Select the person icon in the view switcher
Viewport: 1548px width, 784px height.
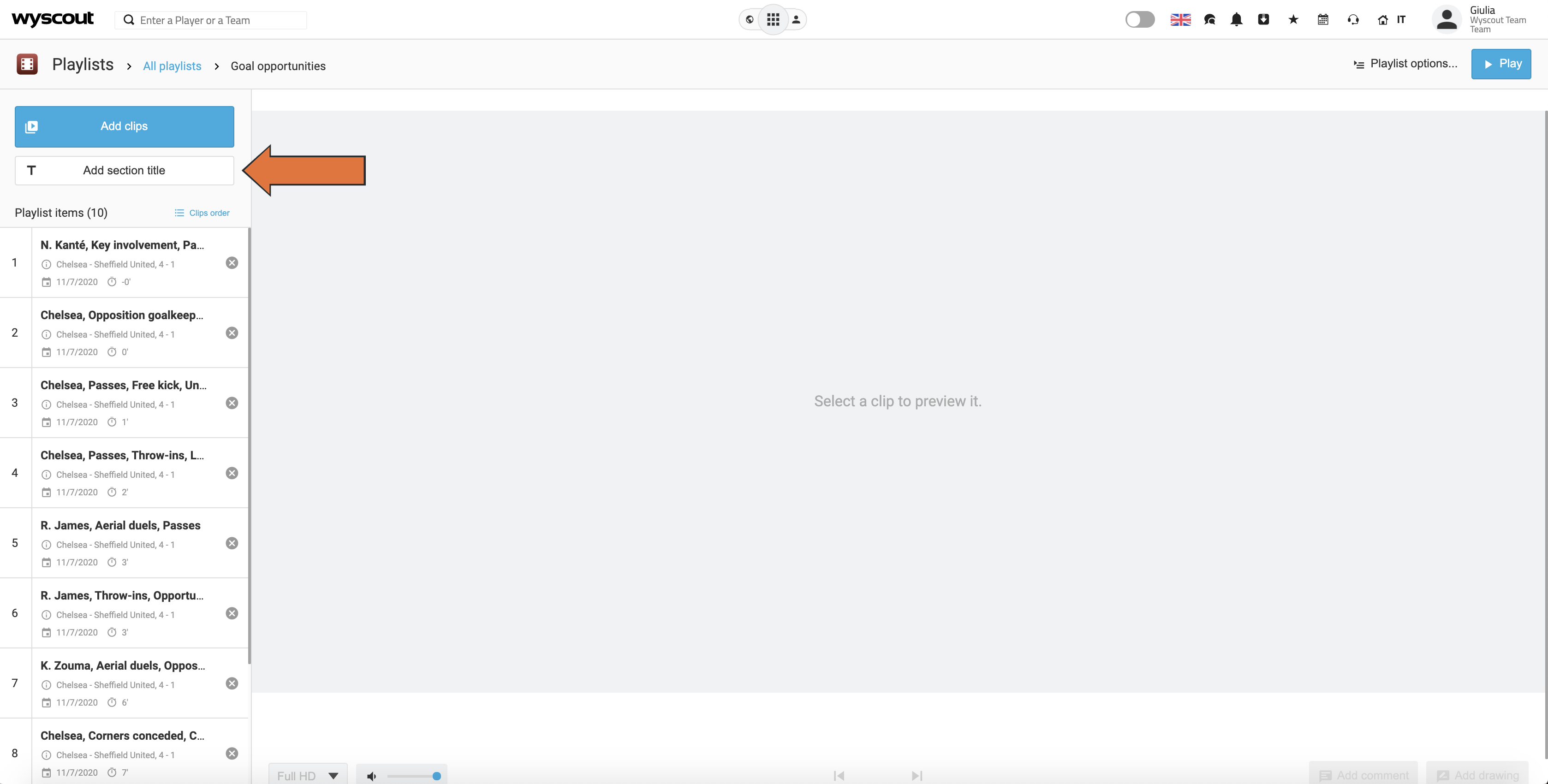click(796, 19)
